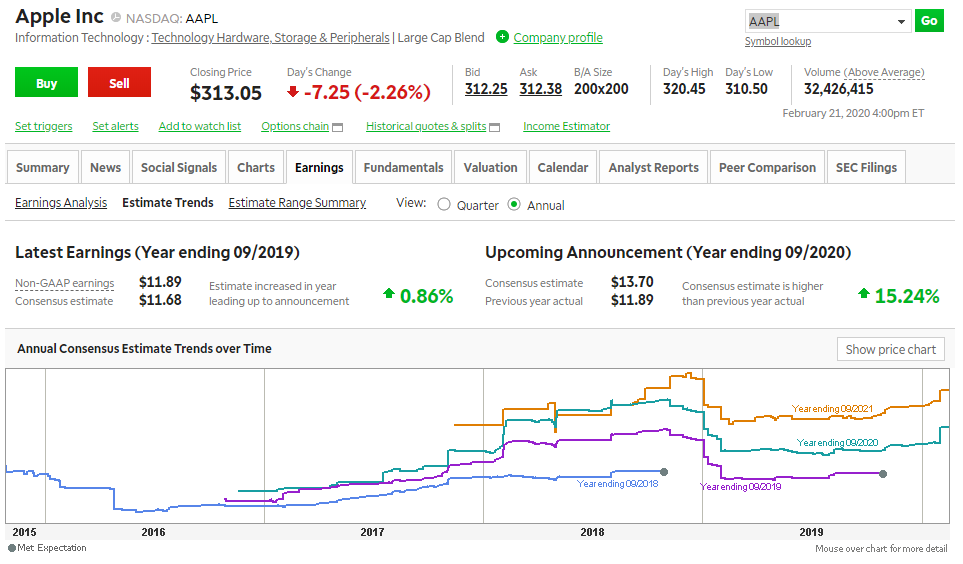Viewport: 963px width, 564px height.
Task: Open the Income Estimator link
Action: click(566, 126)
